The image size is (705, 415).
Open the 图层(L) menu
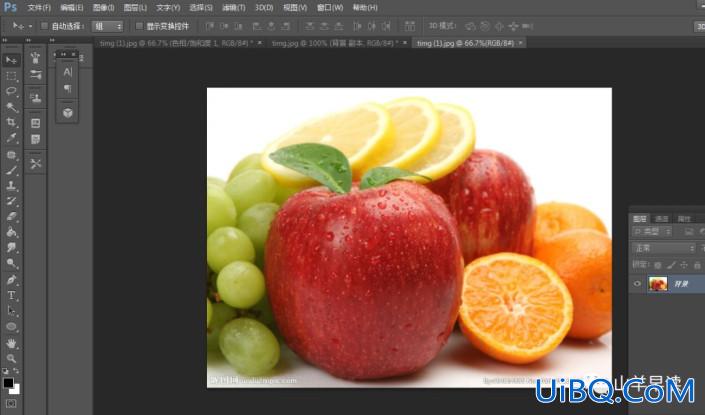pos(135,8)
